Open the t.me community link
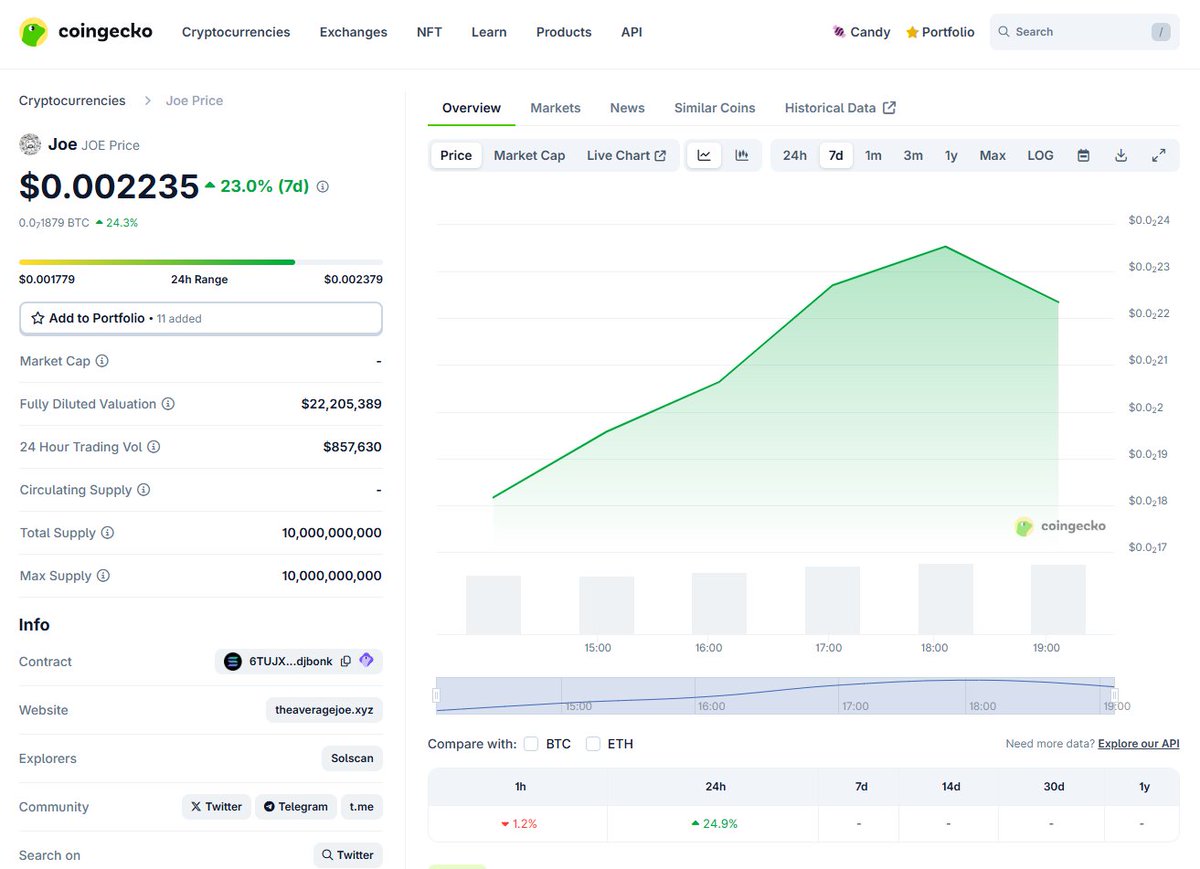Viewport: 1200px width, 869px height. pos(361,807)
